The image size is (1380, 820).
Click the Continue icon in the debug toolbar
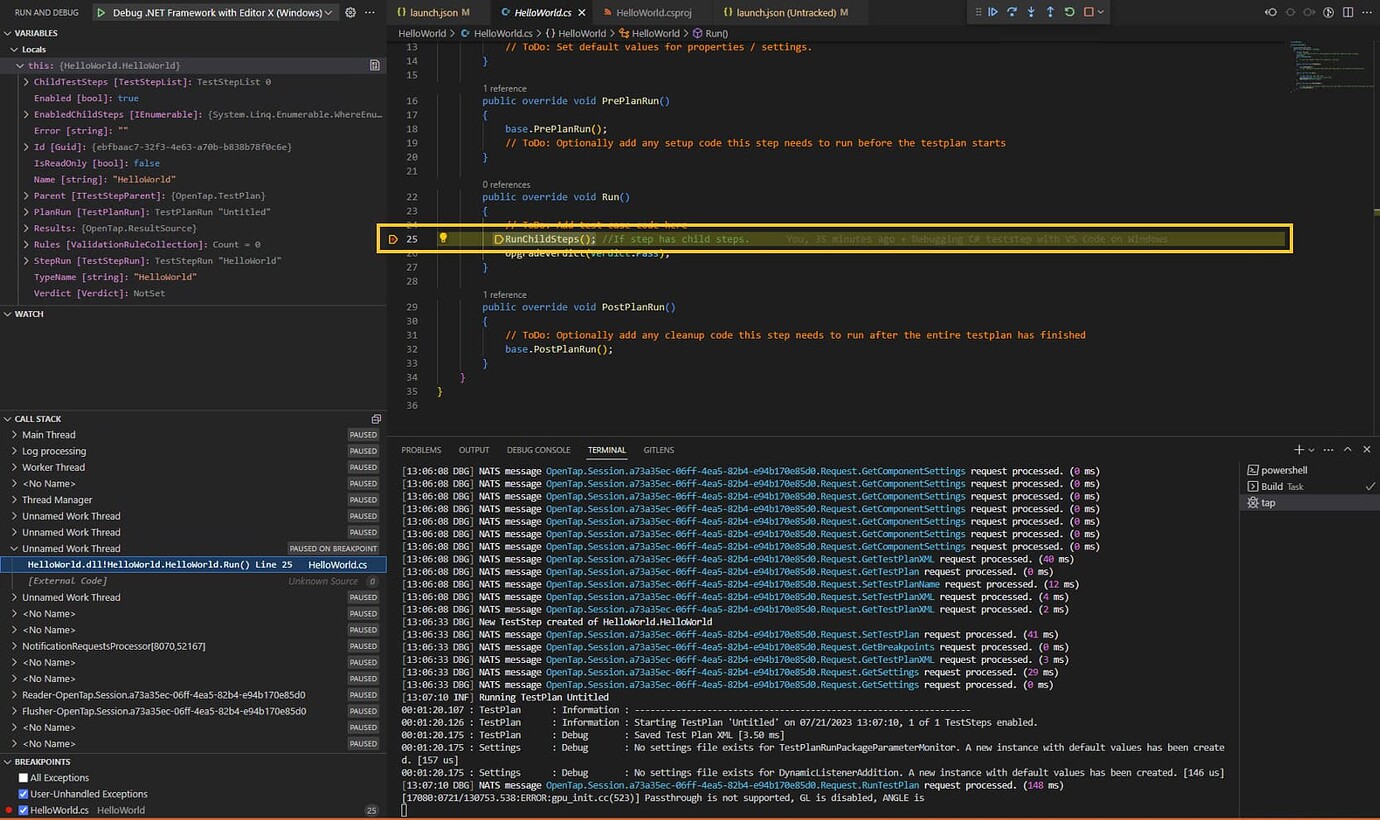point(992,12)
